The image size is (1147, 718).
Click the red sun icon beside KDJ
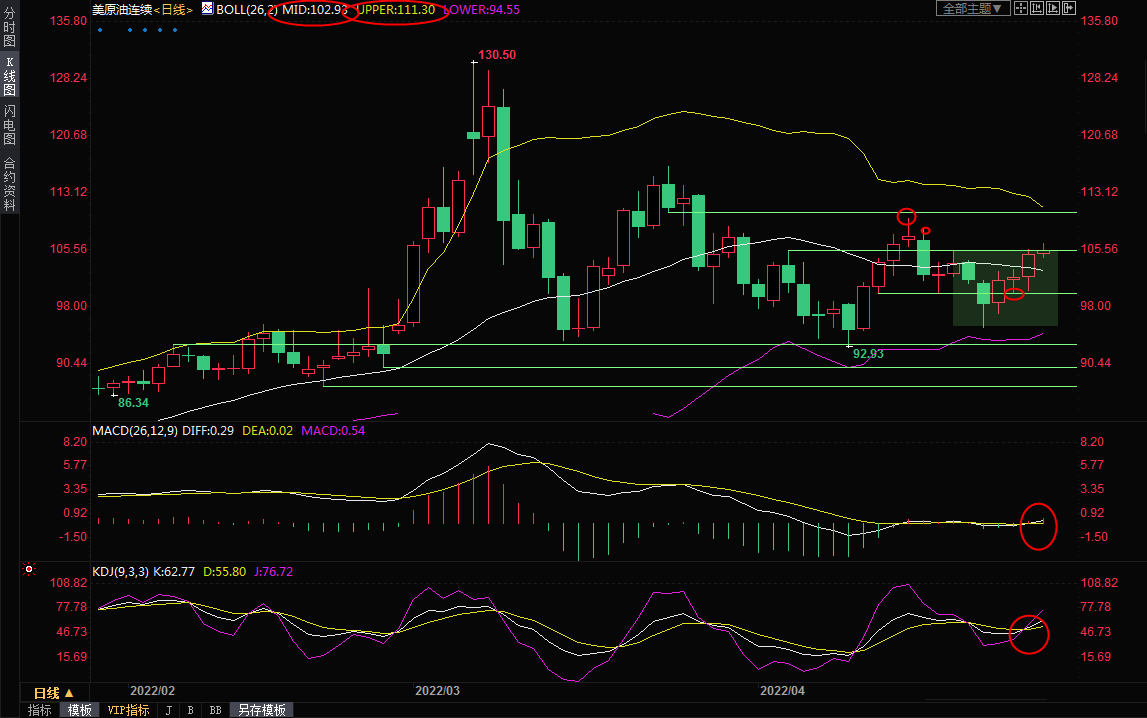pyautogui.click(x=29, y=571)
